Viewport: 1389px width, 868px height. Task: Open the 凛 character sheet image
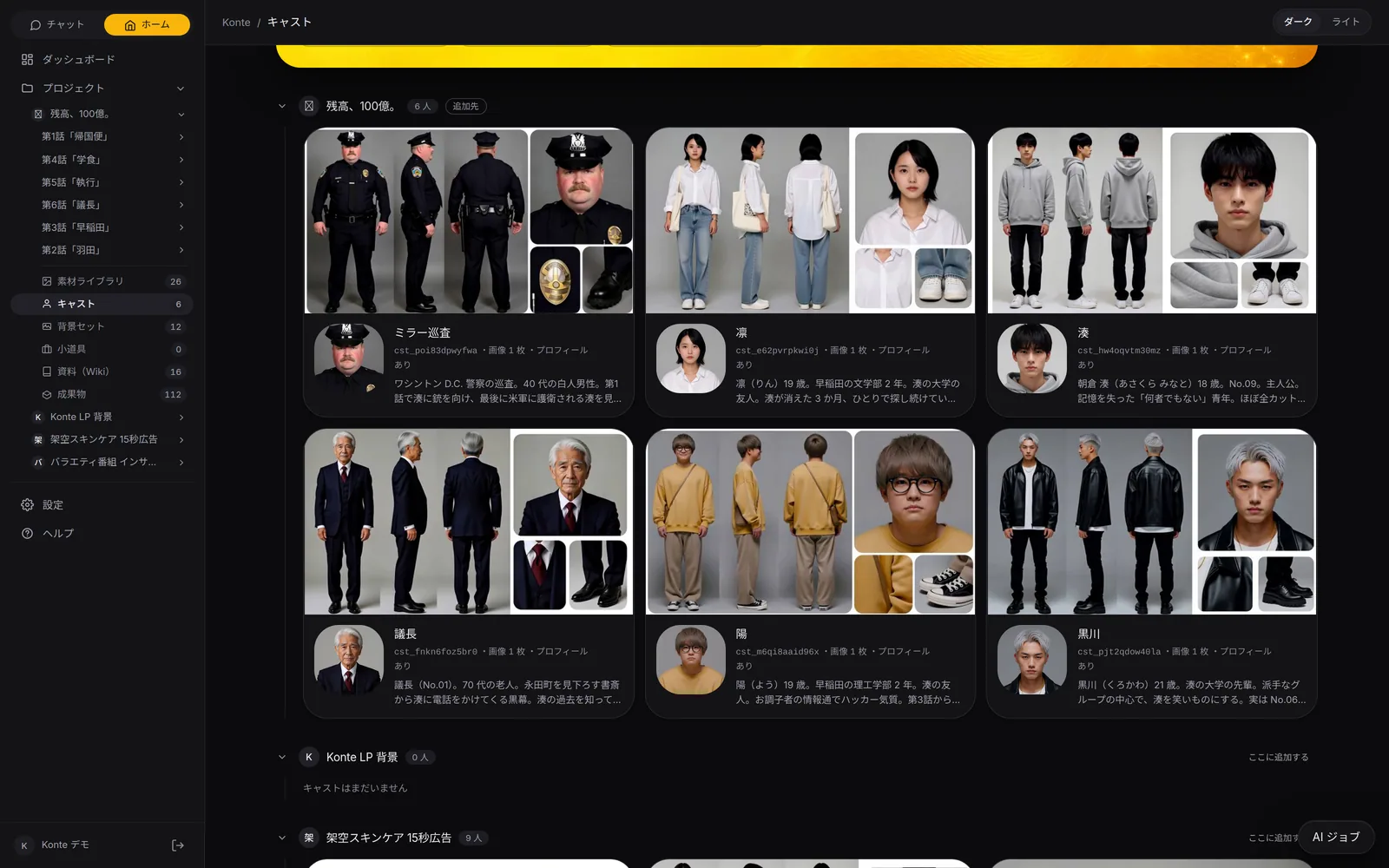click(x=810, y=220)
